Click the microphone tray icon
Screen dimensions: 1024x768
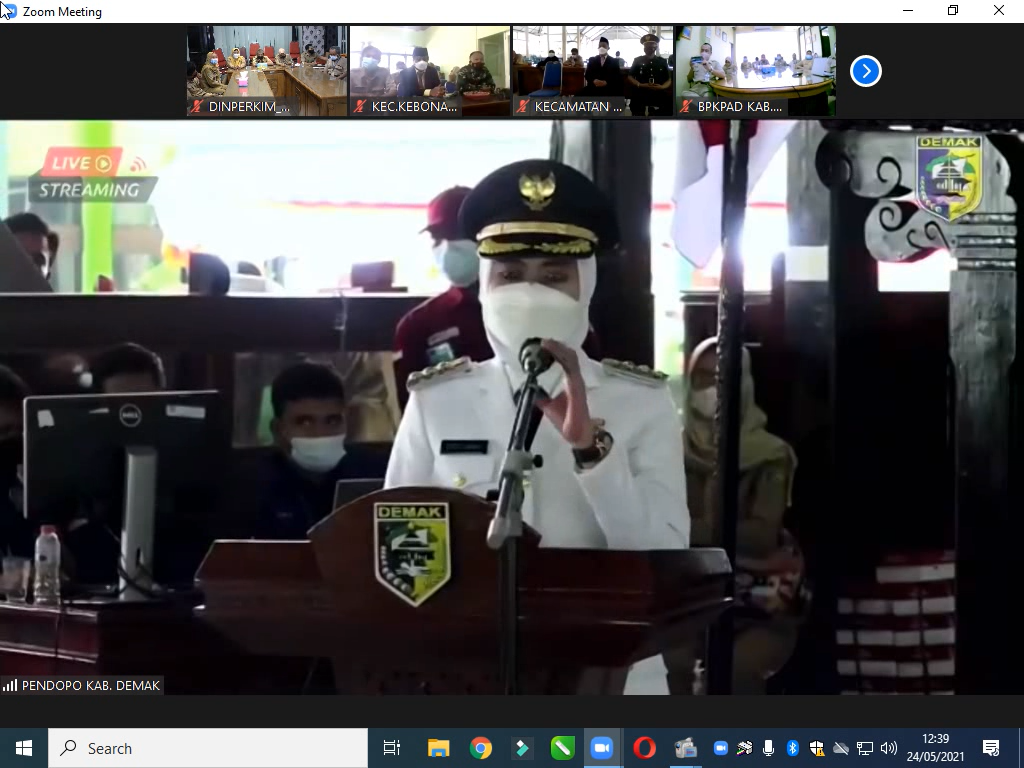[768, 748]
